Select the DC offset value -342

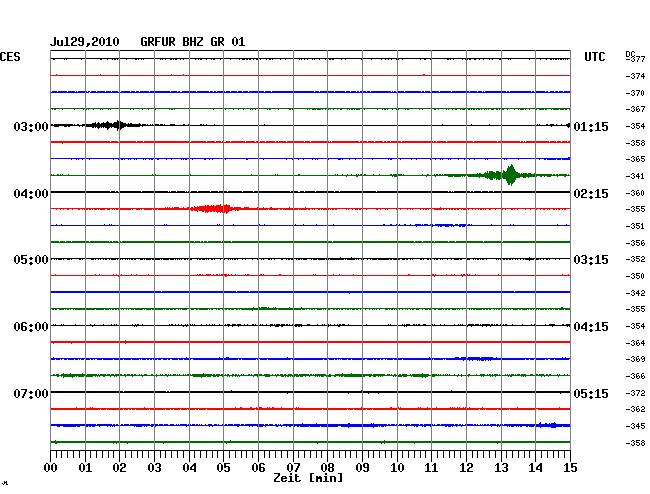coord(635,293)
